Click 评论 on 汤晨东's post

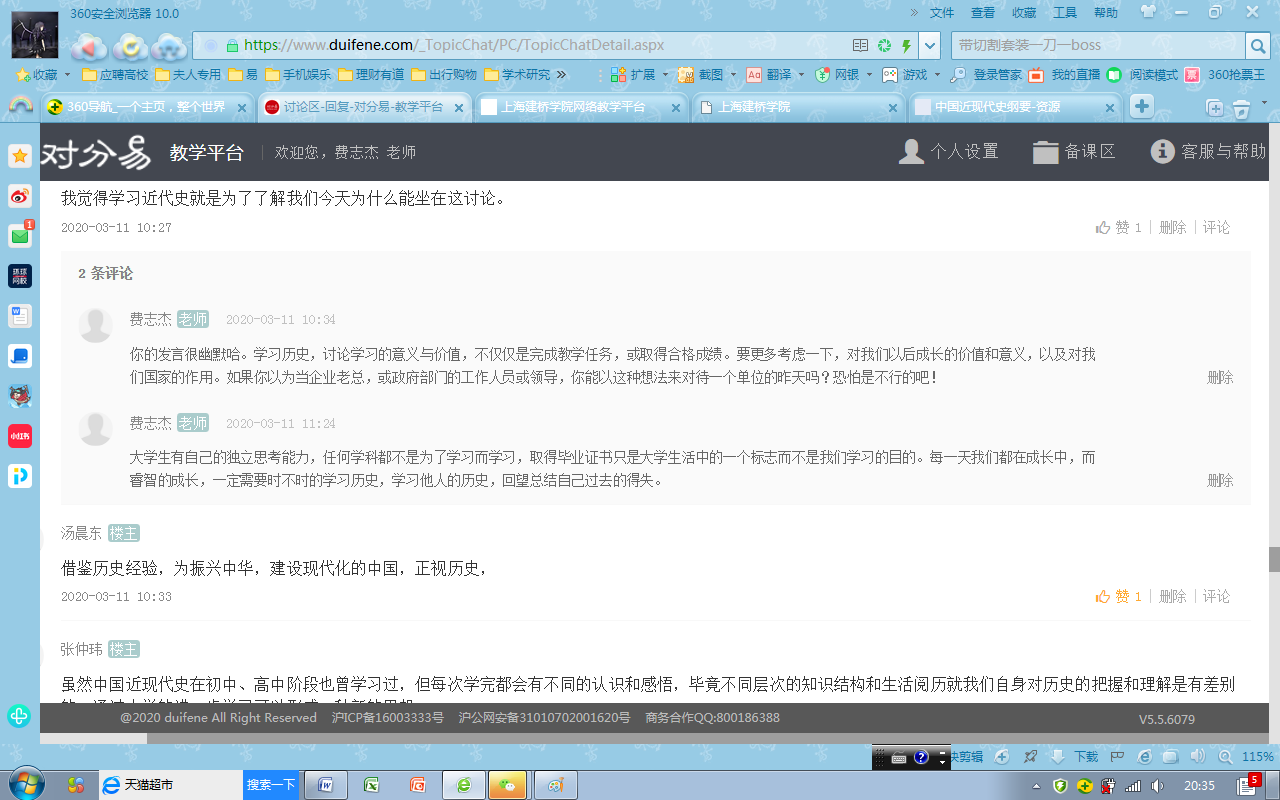[1217, 596]
